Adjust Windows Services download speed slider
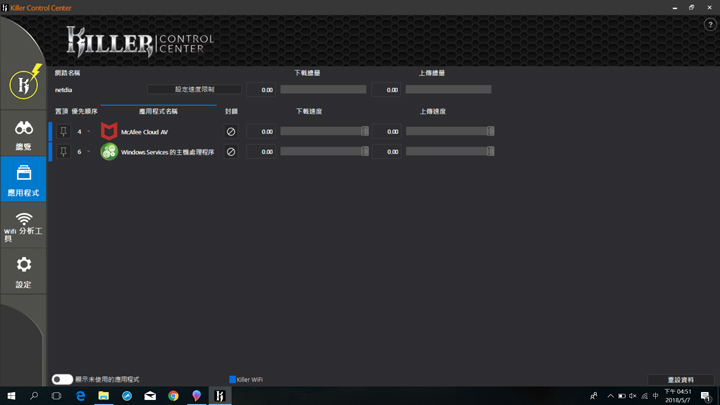 pos(365,151)
